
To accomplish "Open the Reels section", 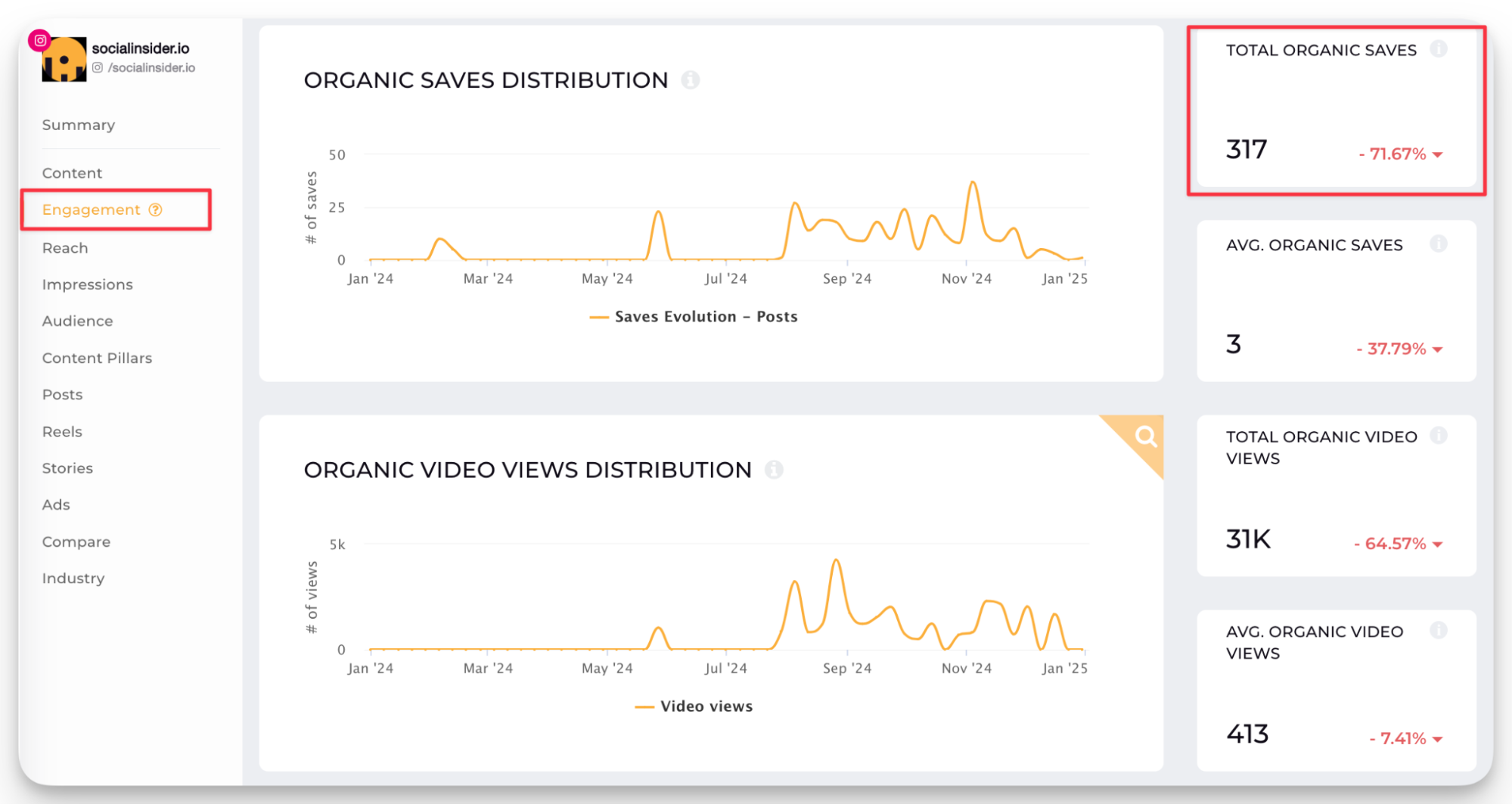I will 62,431.
